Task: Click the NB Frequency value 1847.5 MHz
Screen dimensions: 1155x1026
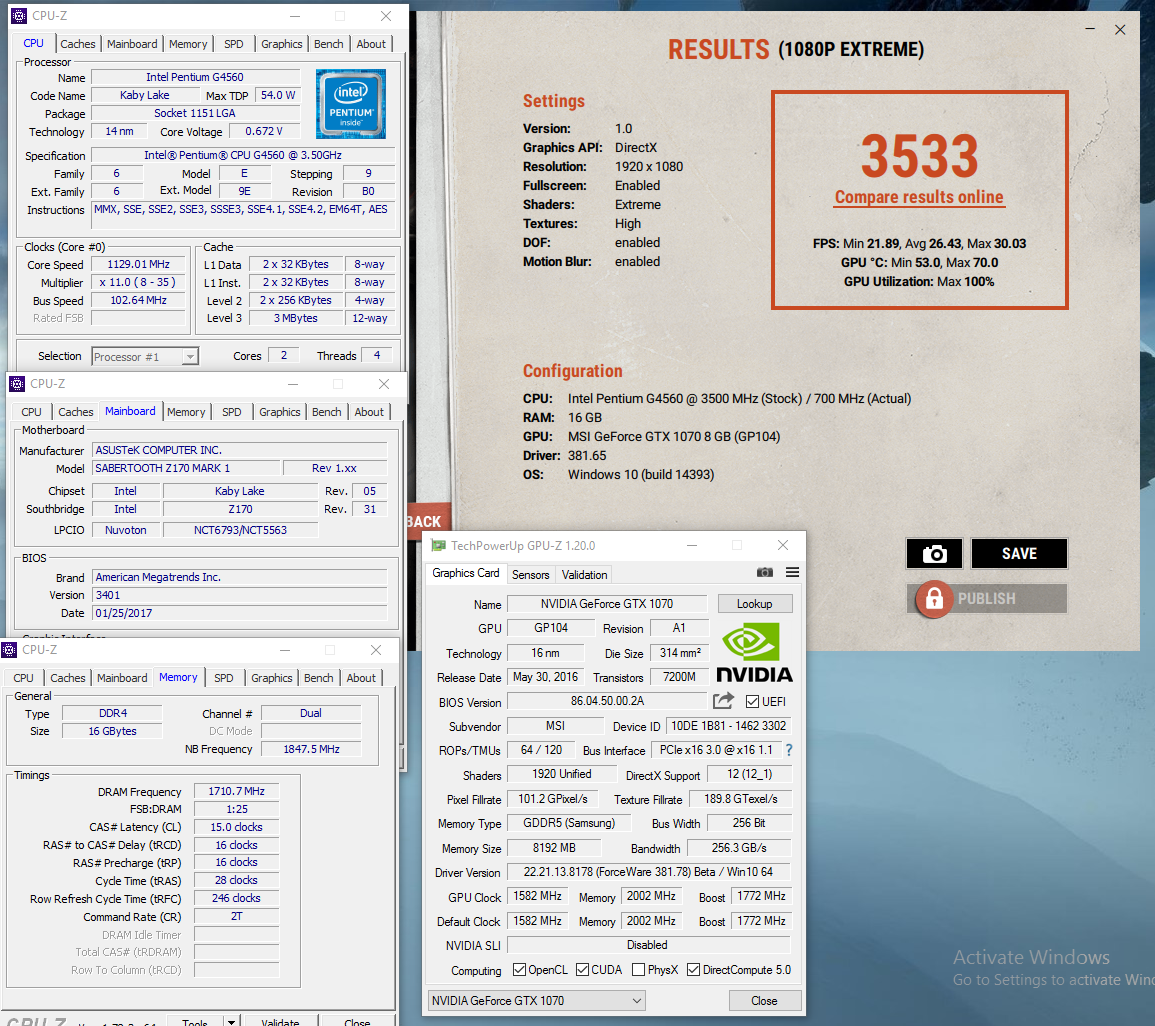Action: (312, 749)
